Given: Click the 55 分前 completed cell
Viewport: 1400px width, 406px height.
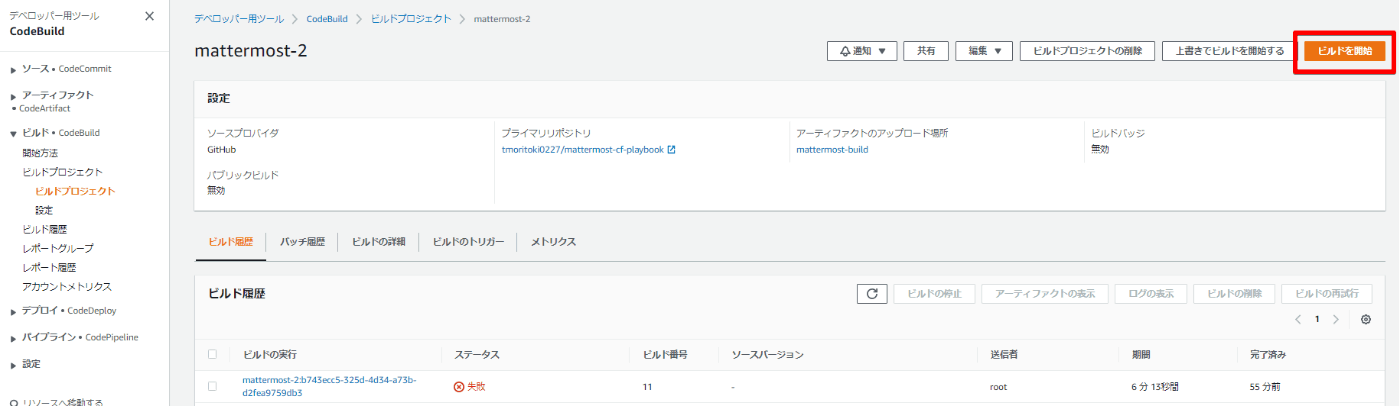Looking at the screenshot, I should (1267, 386).
